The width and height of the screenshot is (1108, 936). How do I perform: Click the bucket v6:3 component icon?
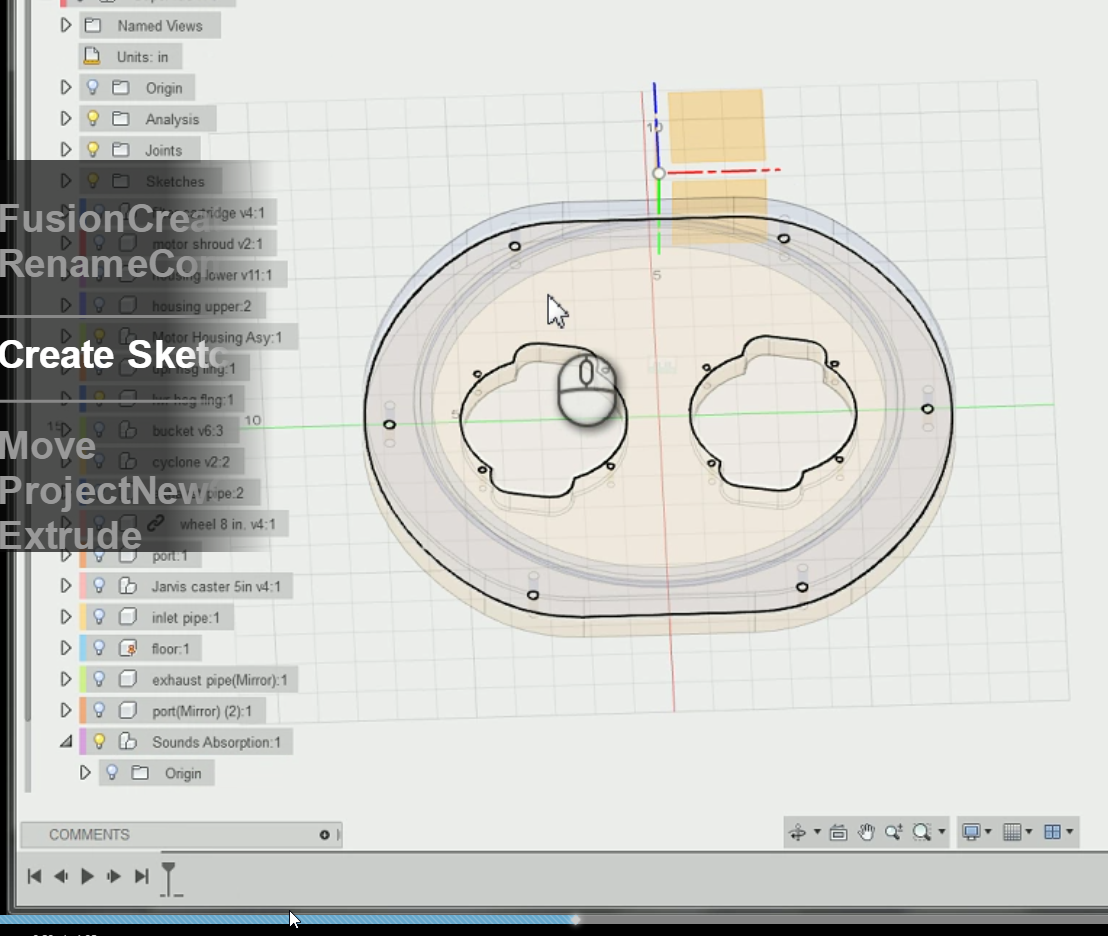coord(128,430)
